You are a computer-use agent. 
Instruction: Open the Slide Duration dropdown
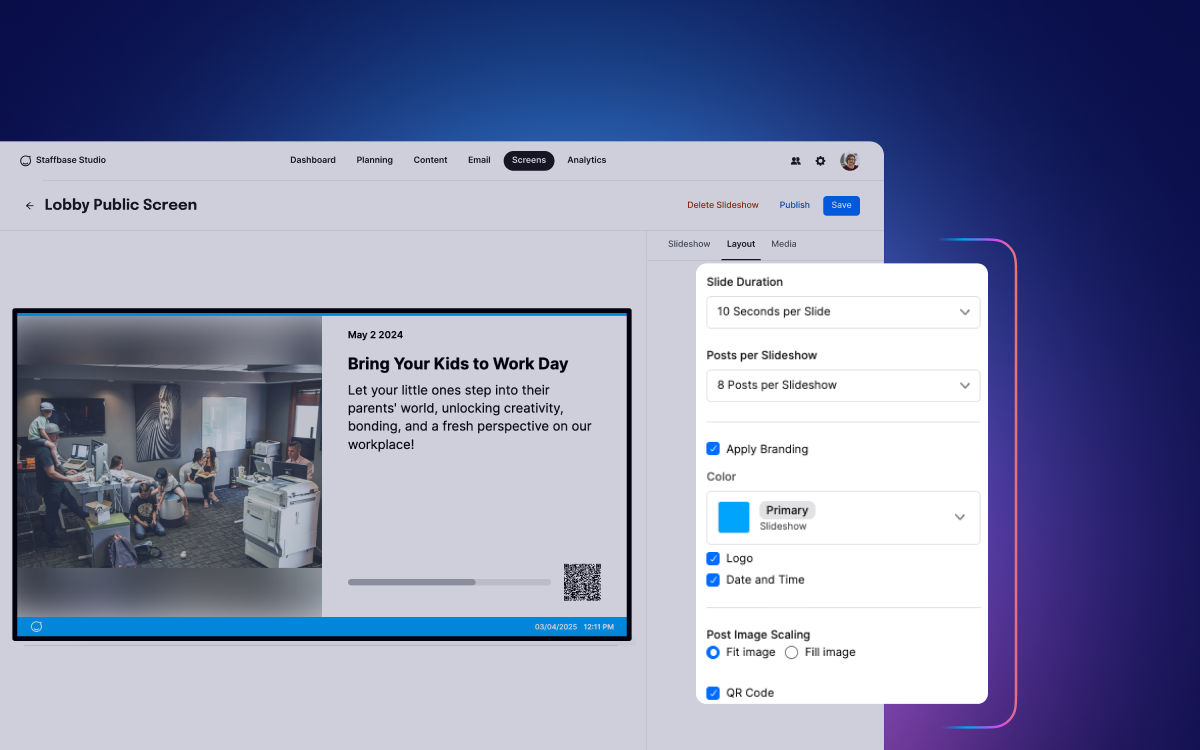click(843, 312)
